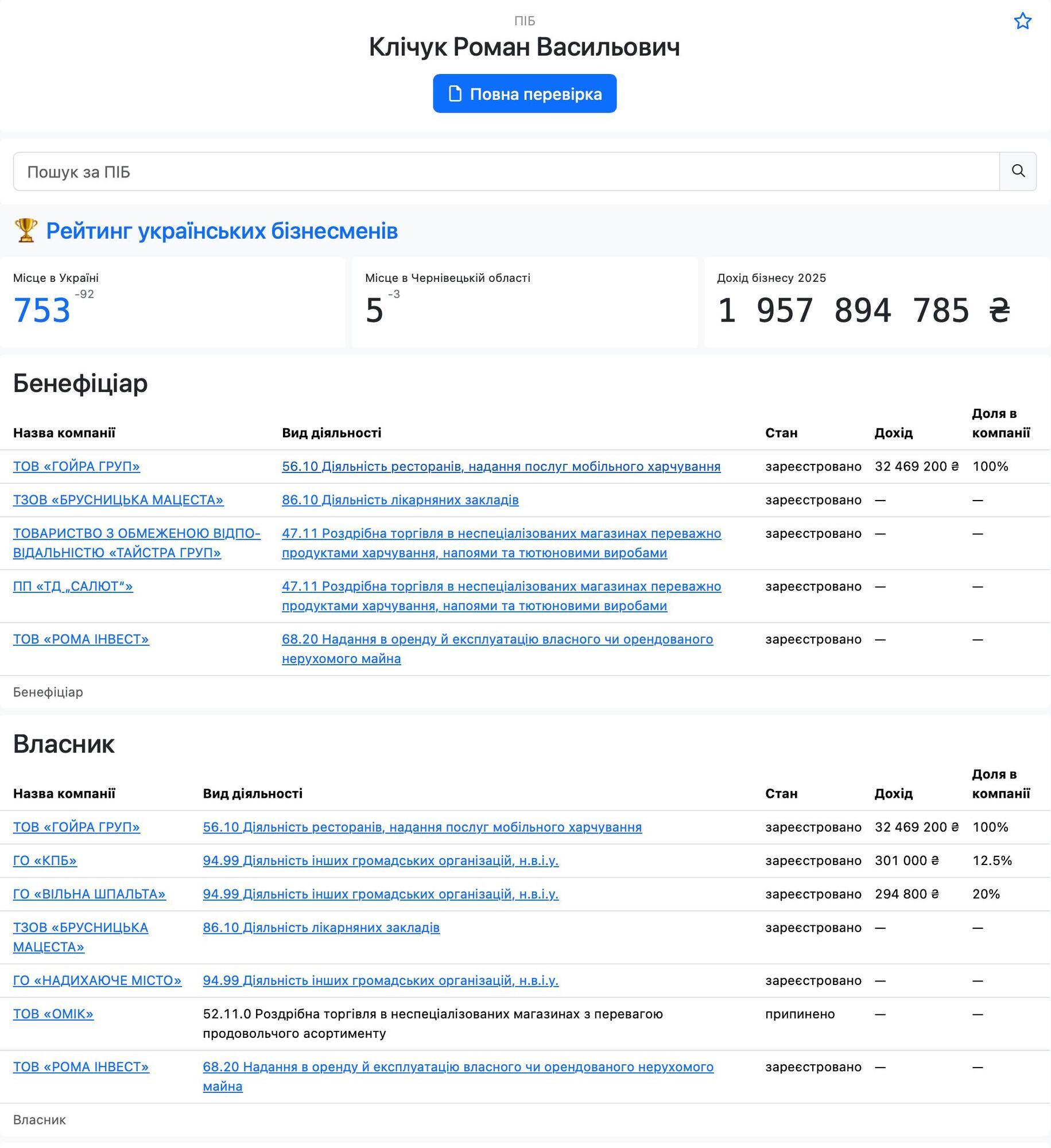Click the name Клічук Роман Васильович

point(525,46)
